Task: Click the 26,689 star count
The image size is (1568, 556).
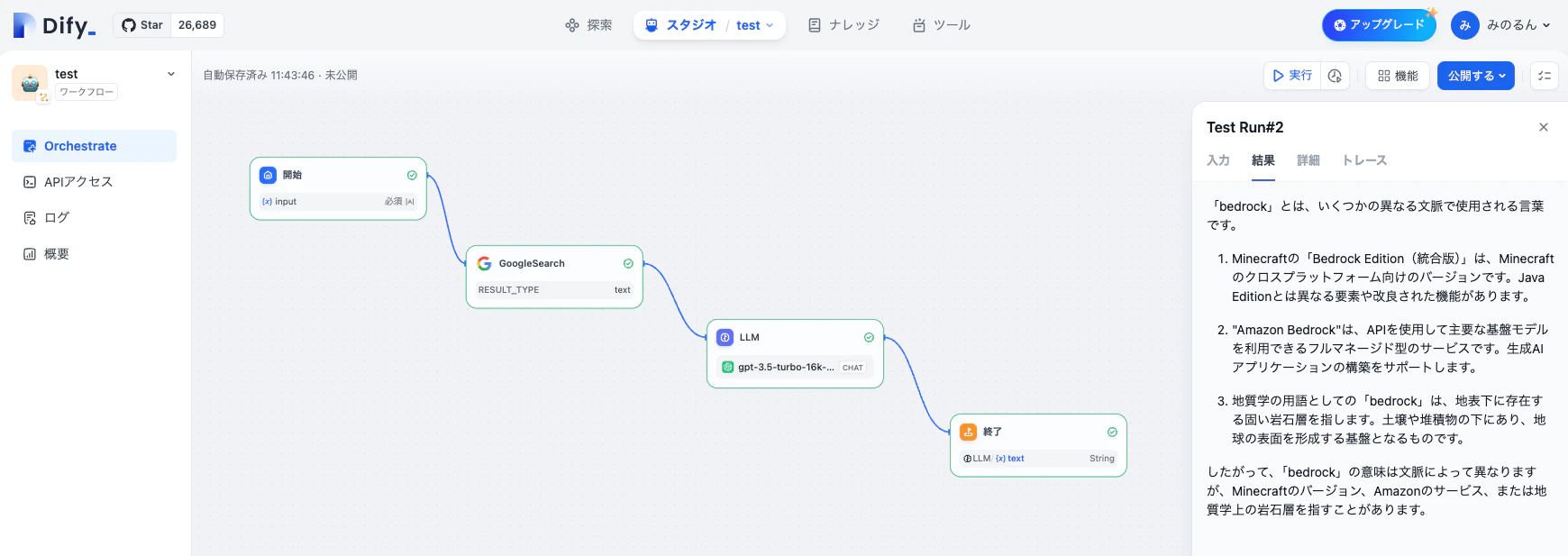Action: coord(197,25)
